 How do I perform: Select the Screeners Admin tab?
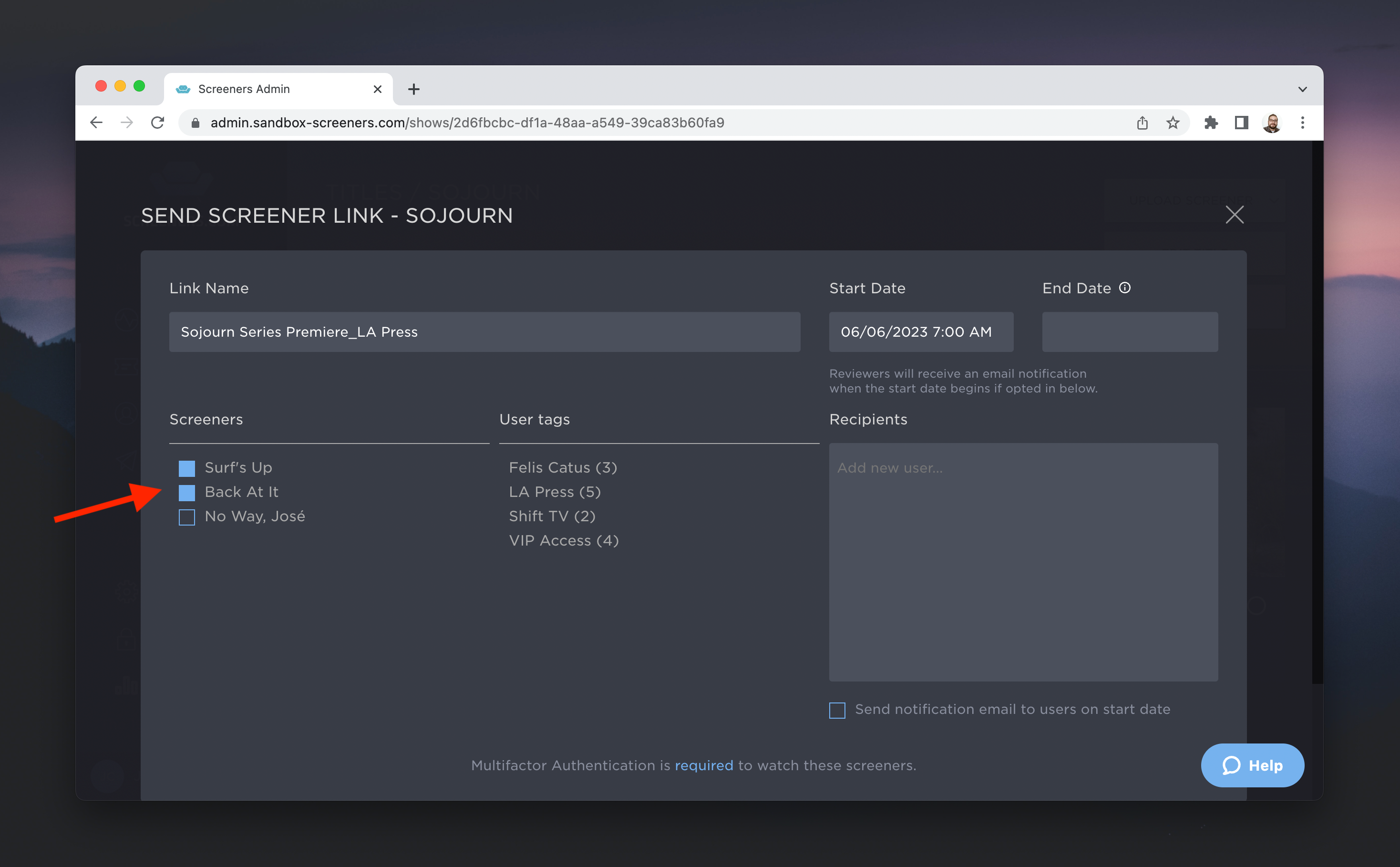coord(278,89)
